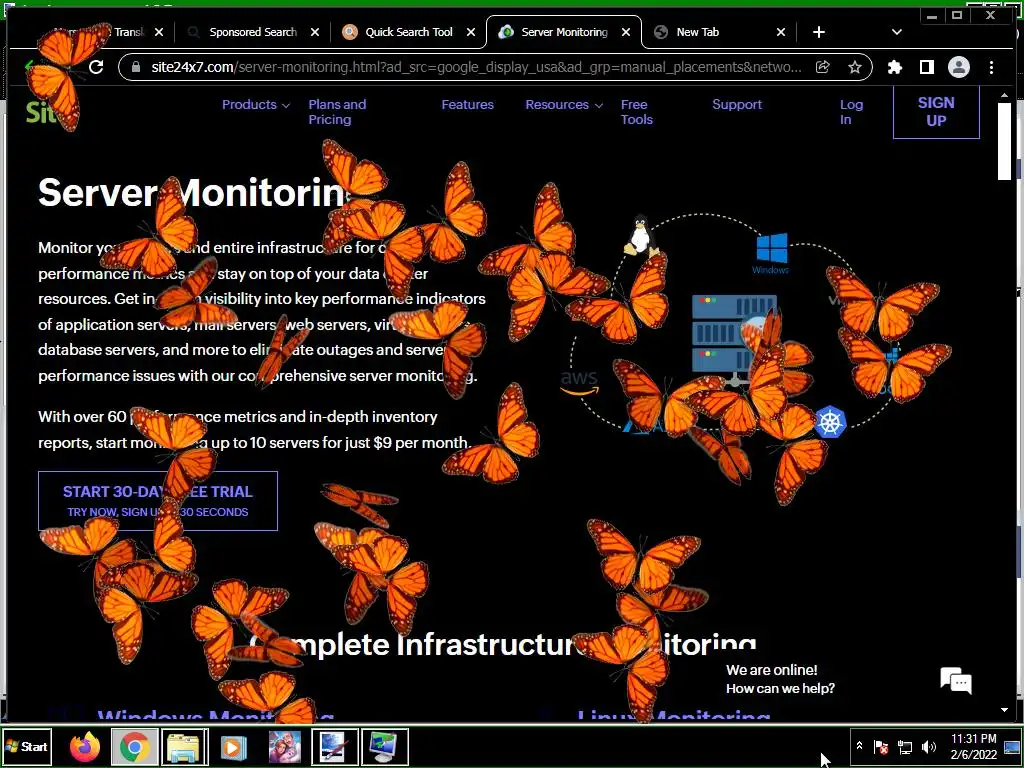This screenshot has width=1024, height=768.
Task: Click the AWS logo in the diagram
Action: (579, 382)
